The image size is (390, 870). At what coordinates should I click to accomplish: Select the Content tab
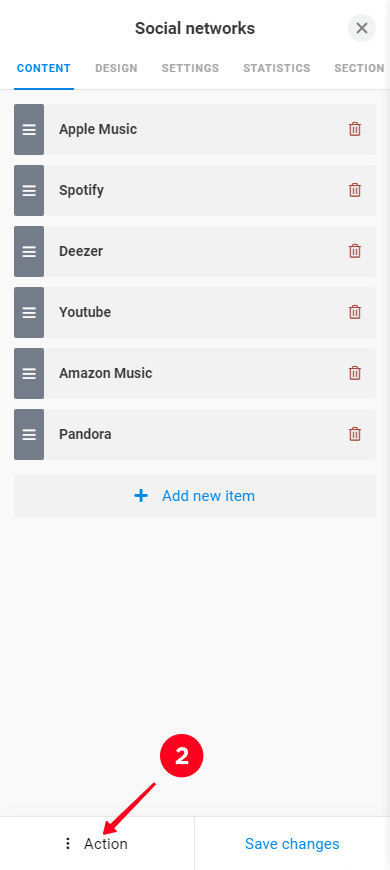coord(44,68)
